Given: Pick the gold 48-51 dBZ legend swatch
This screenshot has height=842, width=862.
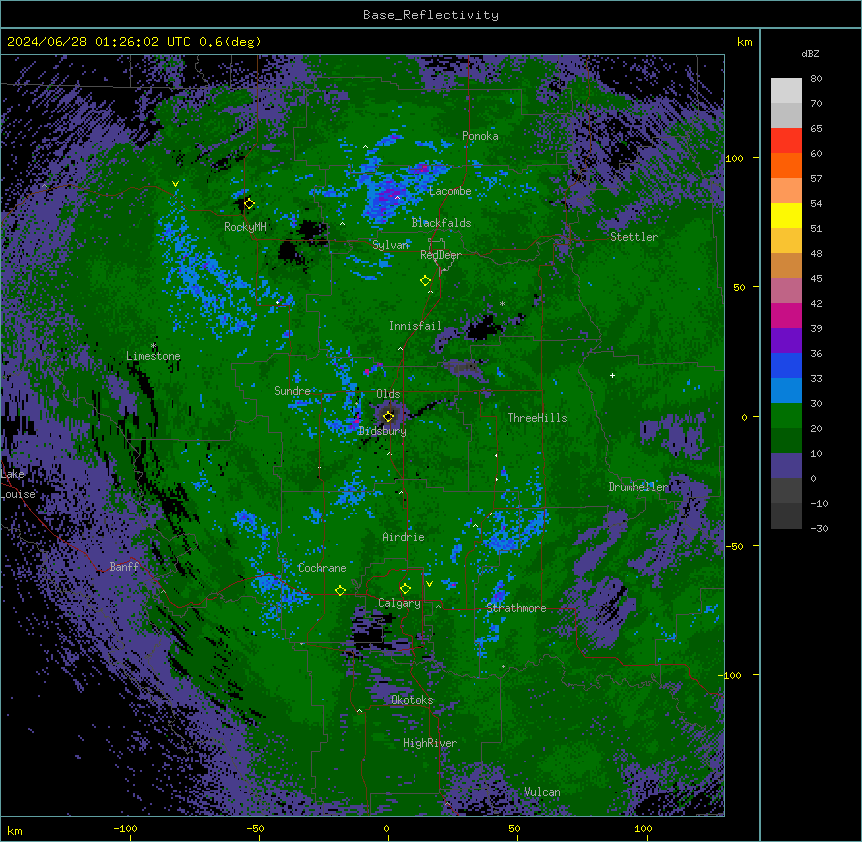Looking at the screenshot, I should click(x=786, y=241).
